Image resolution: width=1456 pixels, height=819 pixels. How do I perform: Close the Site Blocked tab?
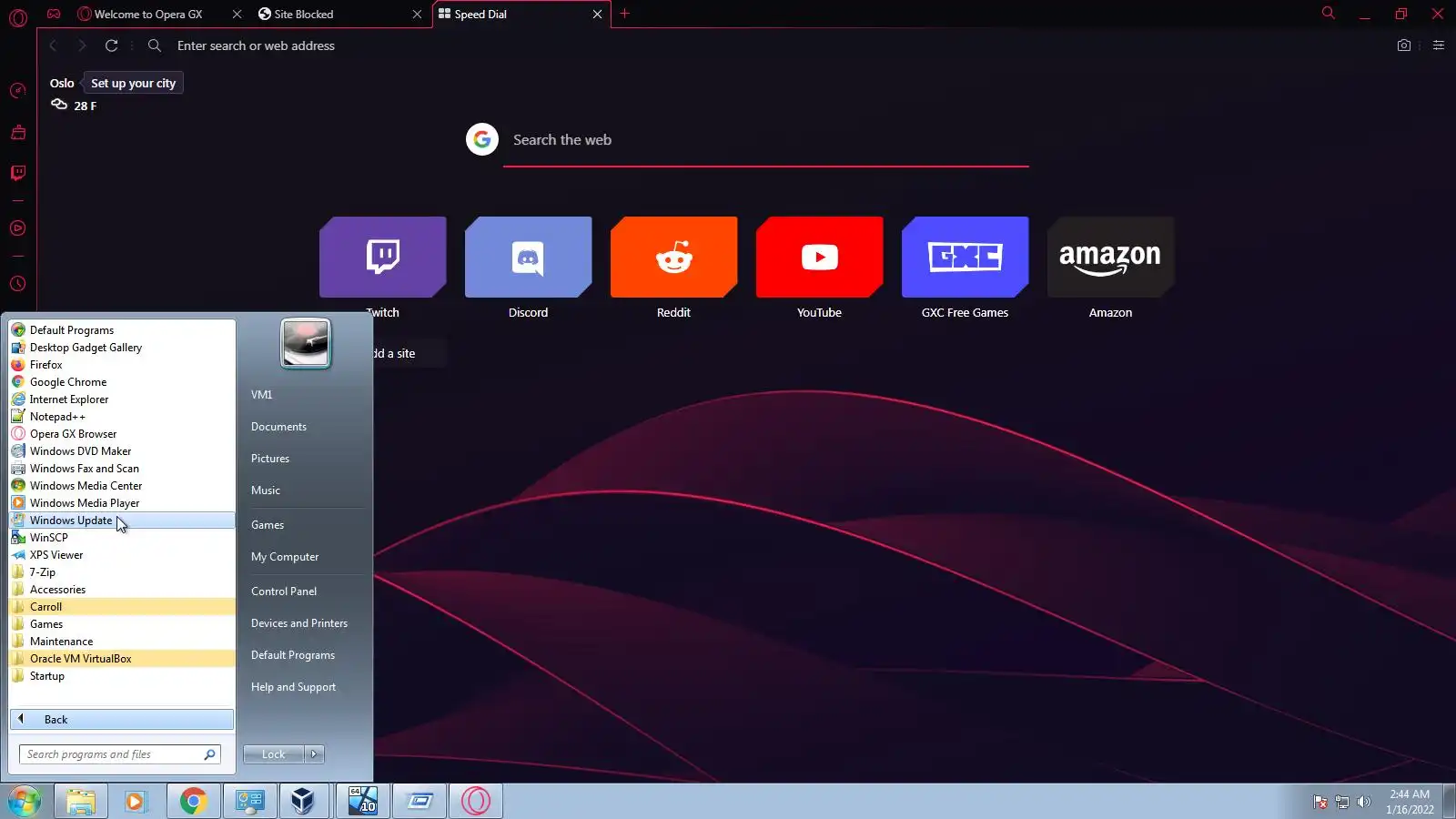417,14
